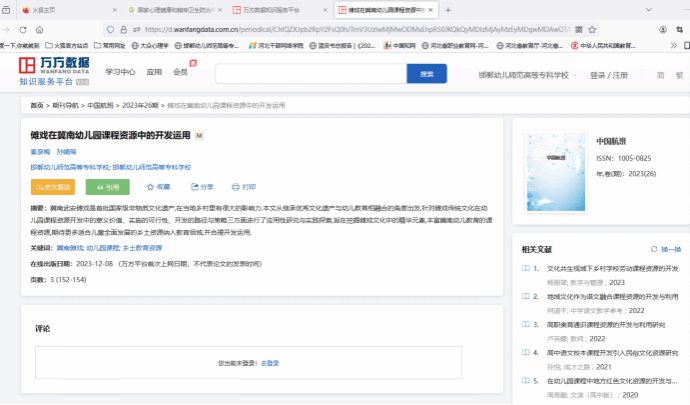
Task: Click the 换一换 refresh icon in related literature
Action: pos(654,249)
